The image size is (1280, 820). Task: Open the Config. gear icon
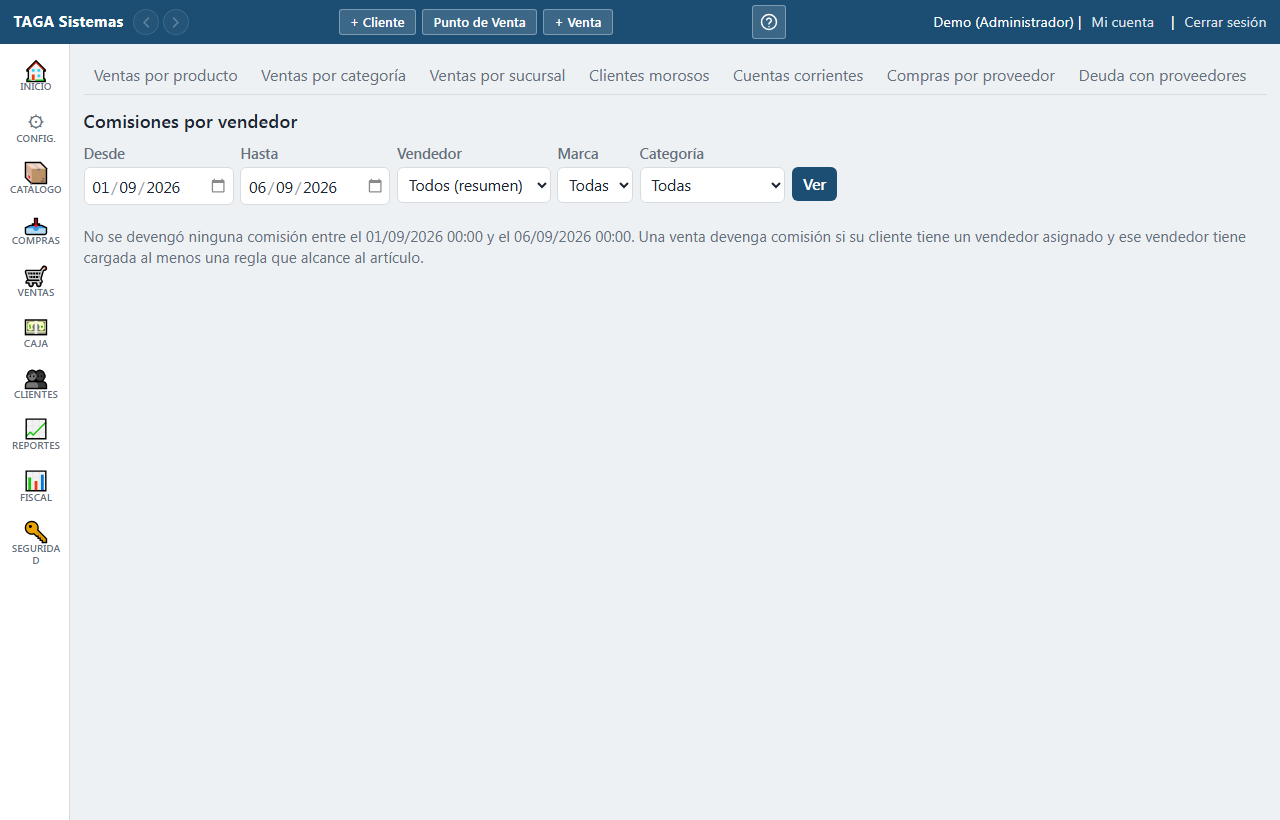coord(36,122)
